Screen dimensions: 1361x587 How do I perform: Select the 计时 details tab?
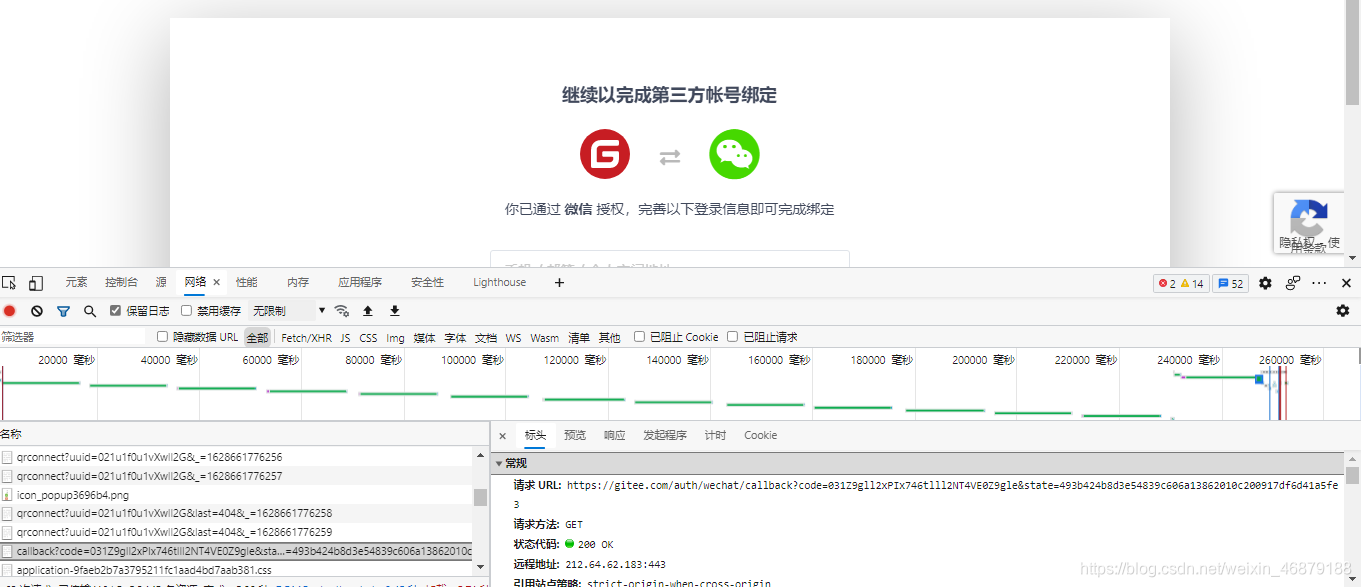[715, 436]
